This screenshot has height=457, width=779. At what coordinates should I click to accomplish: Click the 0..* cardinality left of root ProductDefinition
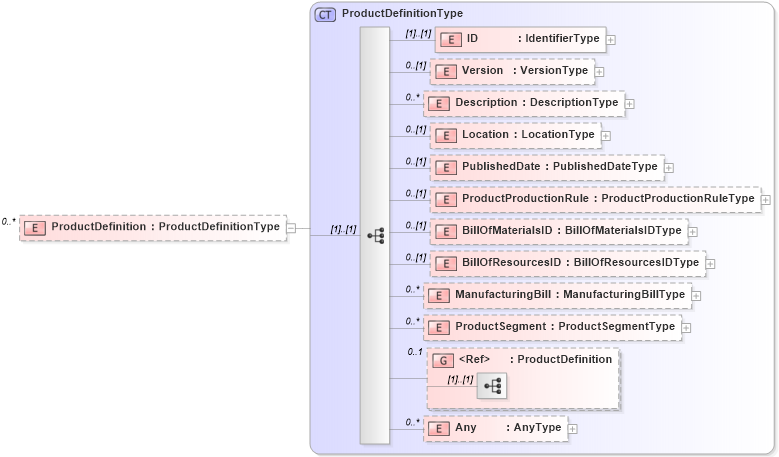click(x=8, y=222)
